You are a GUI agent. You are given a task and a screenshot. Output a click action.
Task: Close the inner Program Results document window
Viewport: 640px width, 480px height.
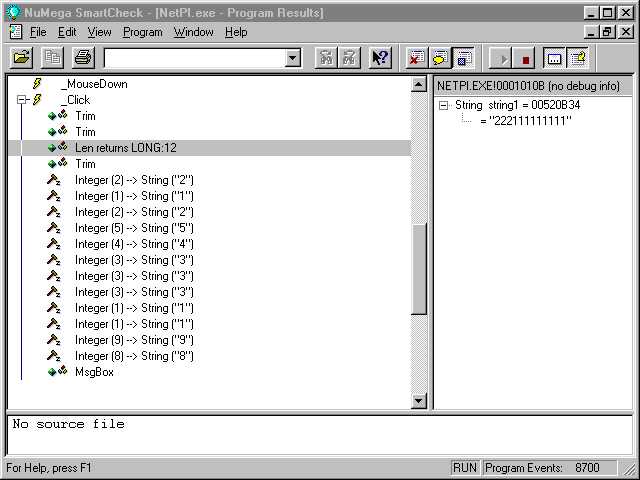[x=626, y=31]
